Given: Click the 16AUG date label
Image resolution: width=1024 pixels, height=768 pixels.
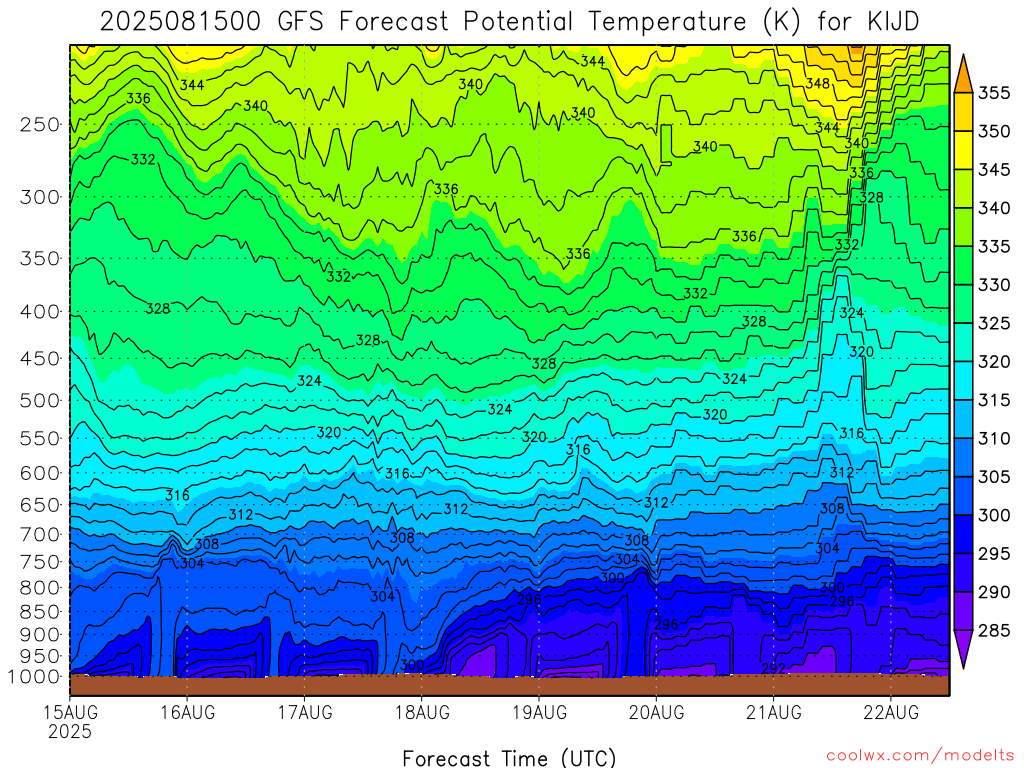Looking at the screenshot, I should [x=187, y=712].
